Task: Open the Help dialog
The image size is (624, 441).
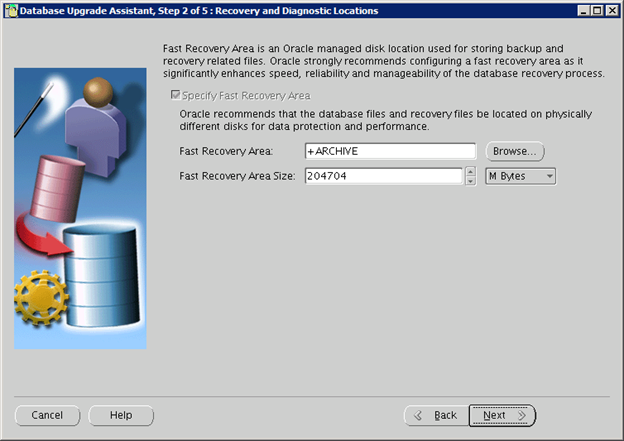Action: 121,415
